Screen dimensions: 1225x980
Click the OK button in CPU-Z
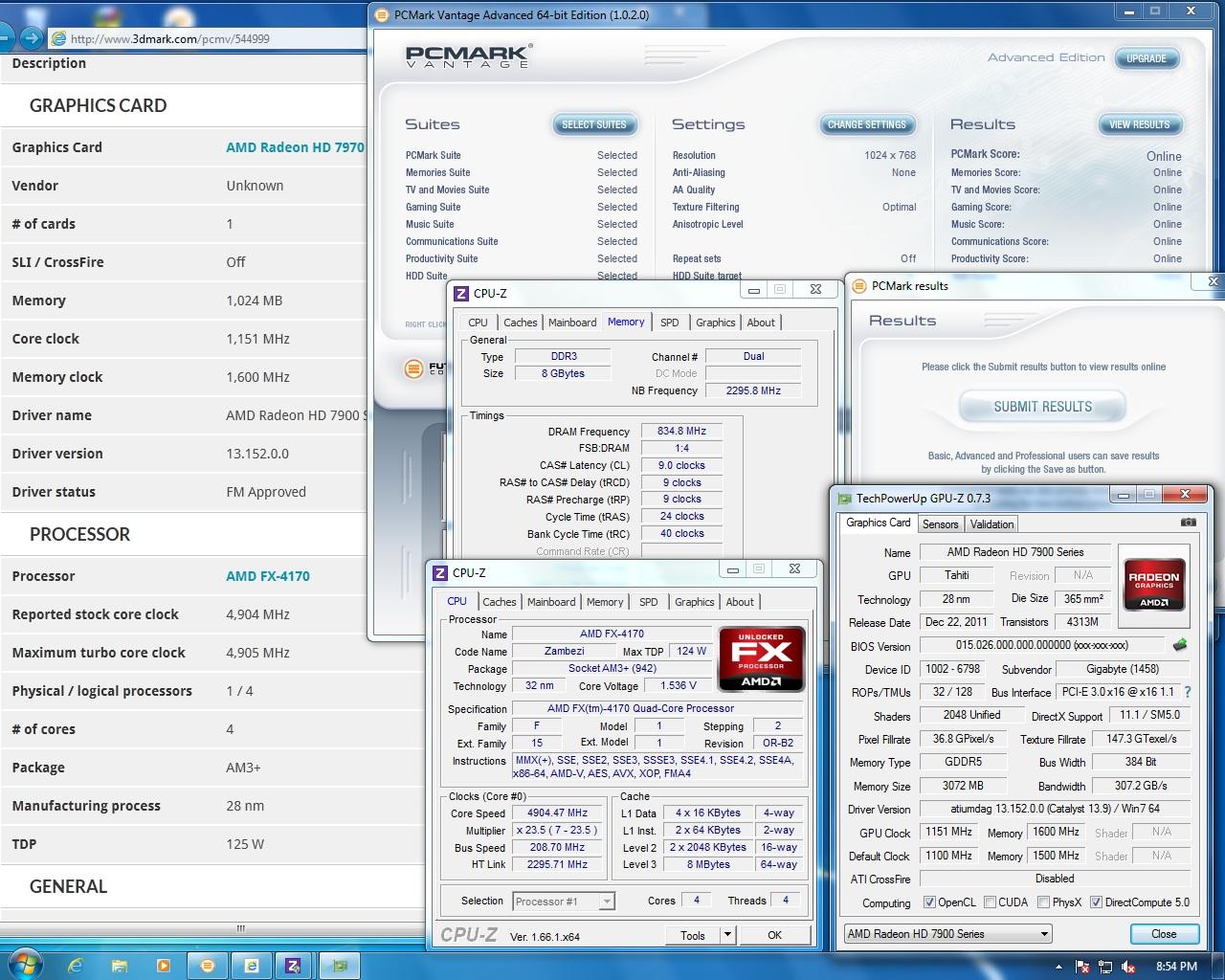coord(774,935)
